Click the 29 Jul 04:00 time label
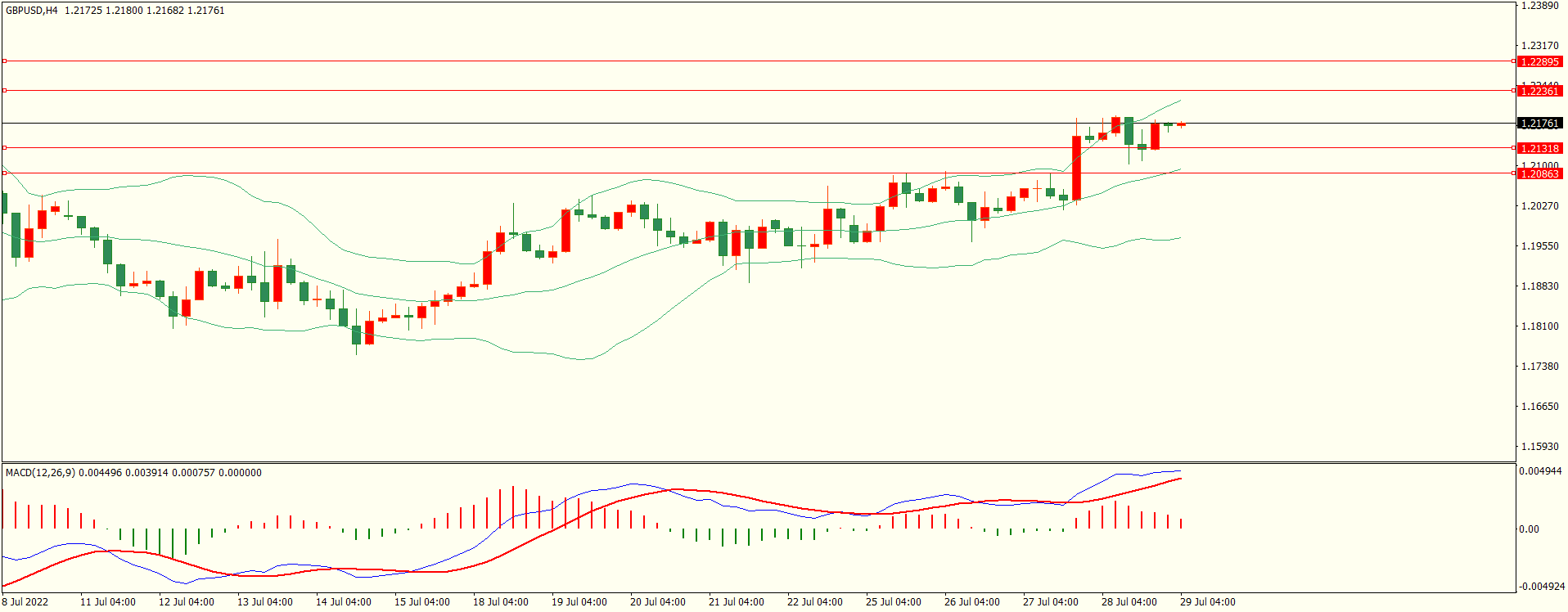The image size is (1568, 612). pos(1207,602)
